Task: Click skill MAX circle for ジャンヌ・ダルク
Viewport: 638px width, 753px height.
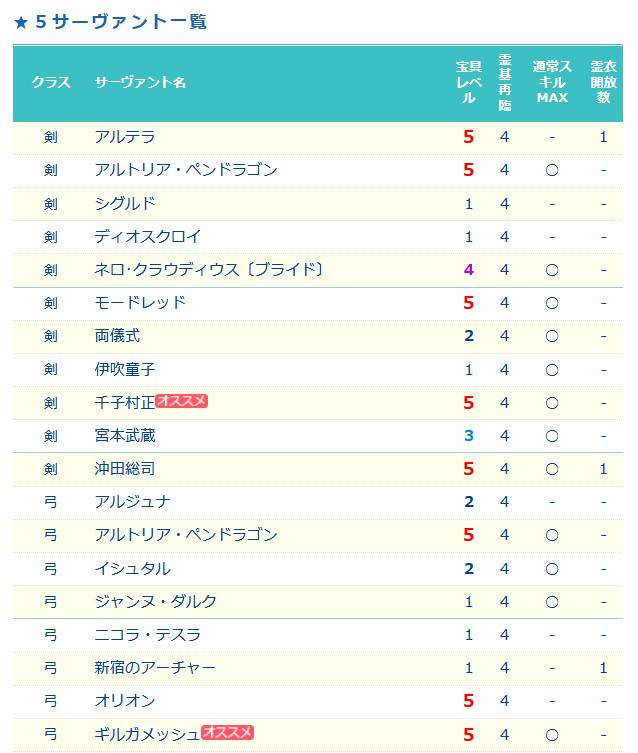Action: 552,602
